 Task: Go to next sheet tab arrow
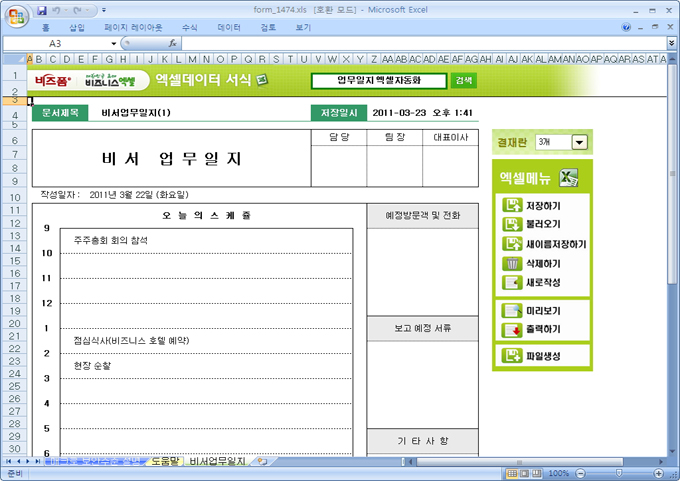coord(28,461)
